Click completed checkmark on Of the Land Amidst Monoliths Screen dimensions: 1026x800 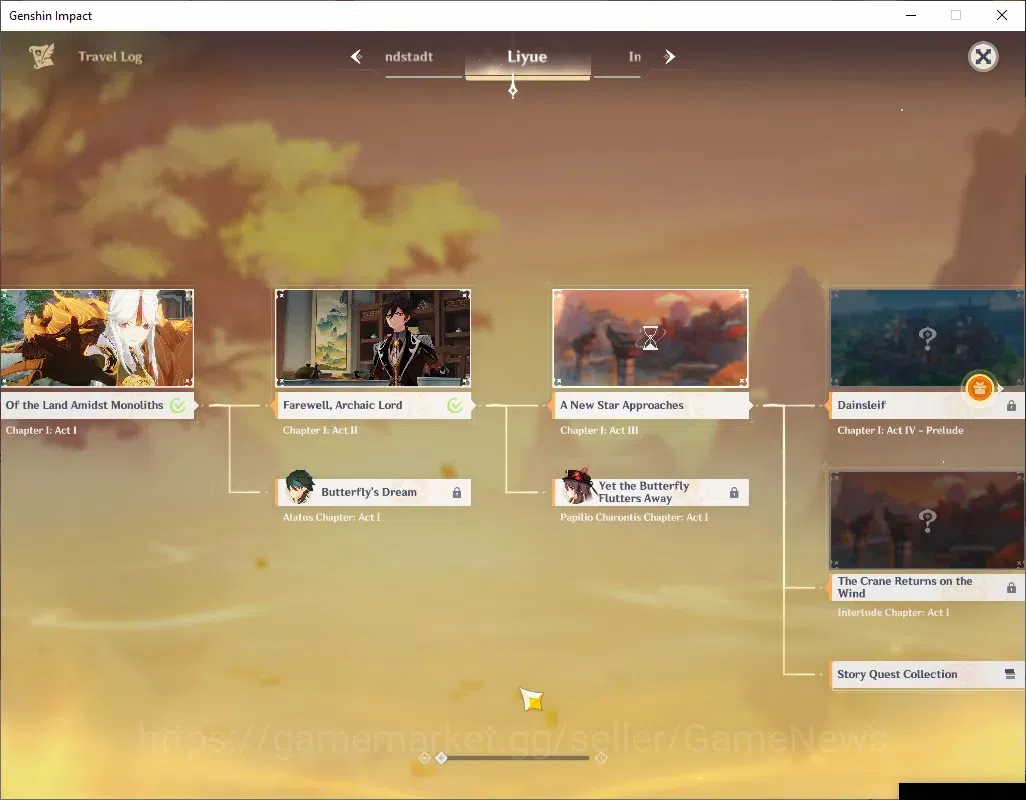[177, 406]
